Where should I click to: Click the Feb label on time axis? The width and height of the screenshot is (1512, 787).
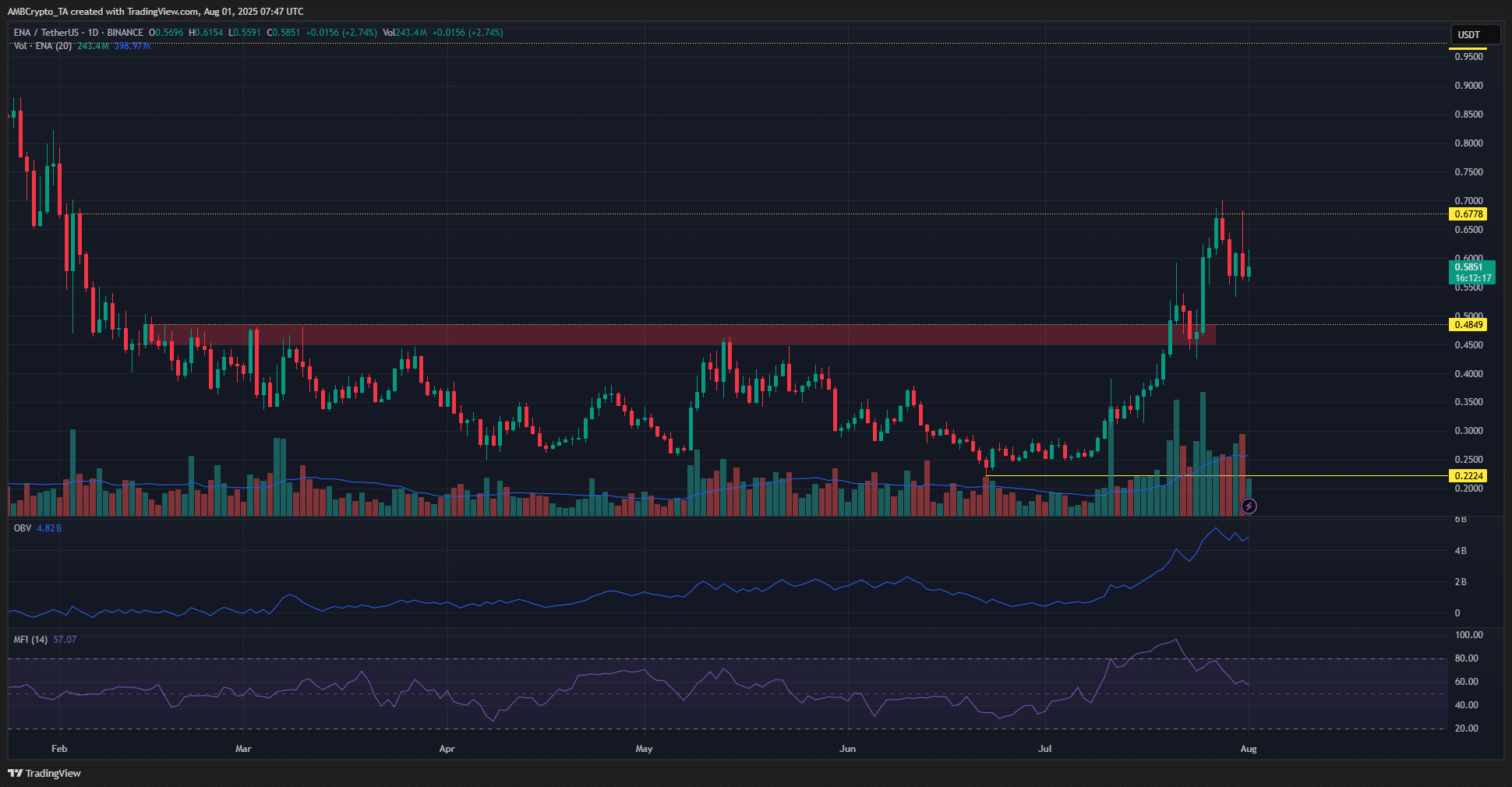(59, 749)
